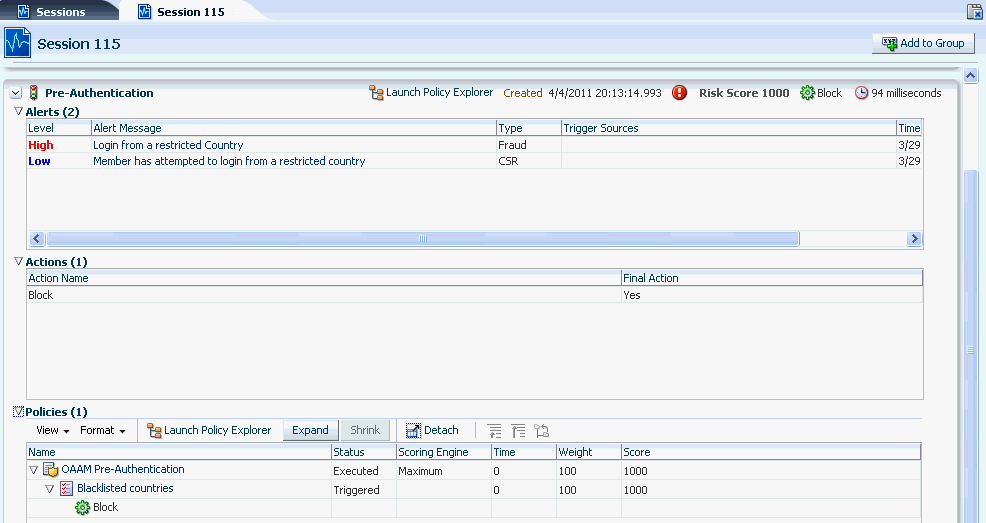Collapse the Blacklisted countries tree node
Image resolution: width=986 pixels, height=523 pixels.
pyautogui.click(x=50, y=488)
